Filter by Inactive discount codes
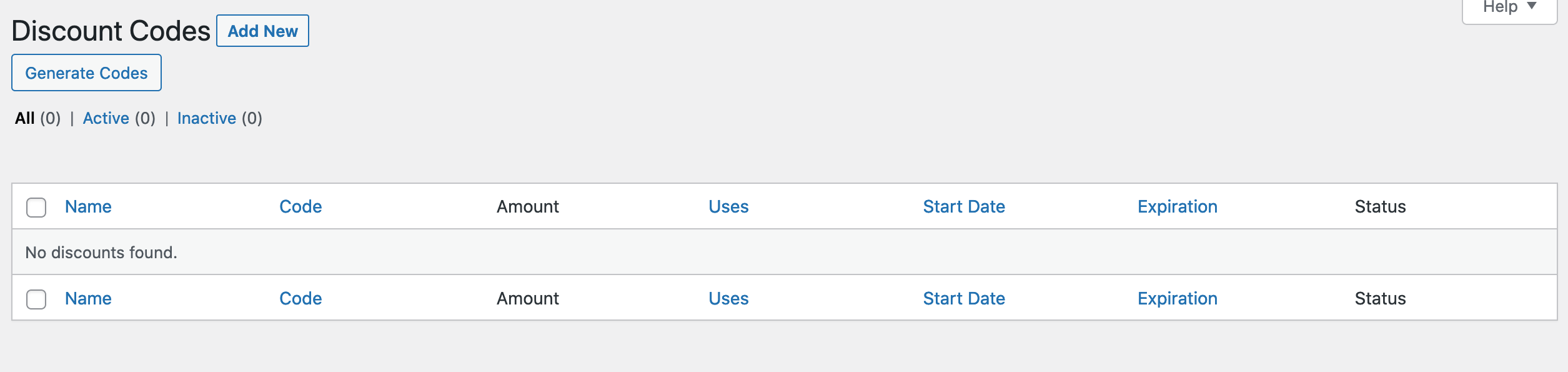Image resolution: width=1568 pixels, height=372 pixels. coord(207,118)
